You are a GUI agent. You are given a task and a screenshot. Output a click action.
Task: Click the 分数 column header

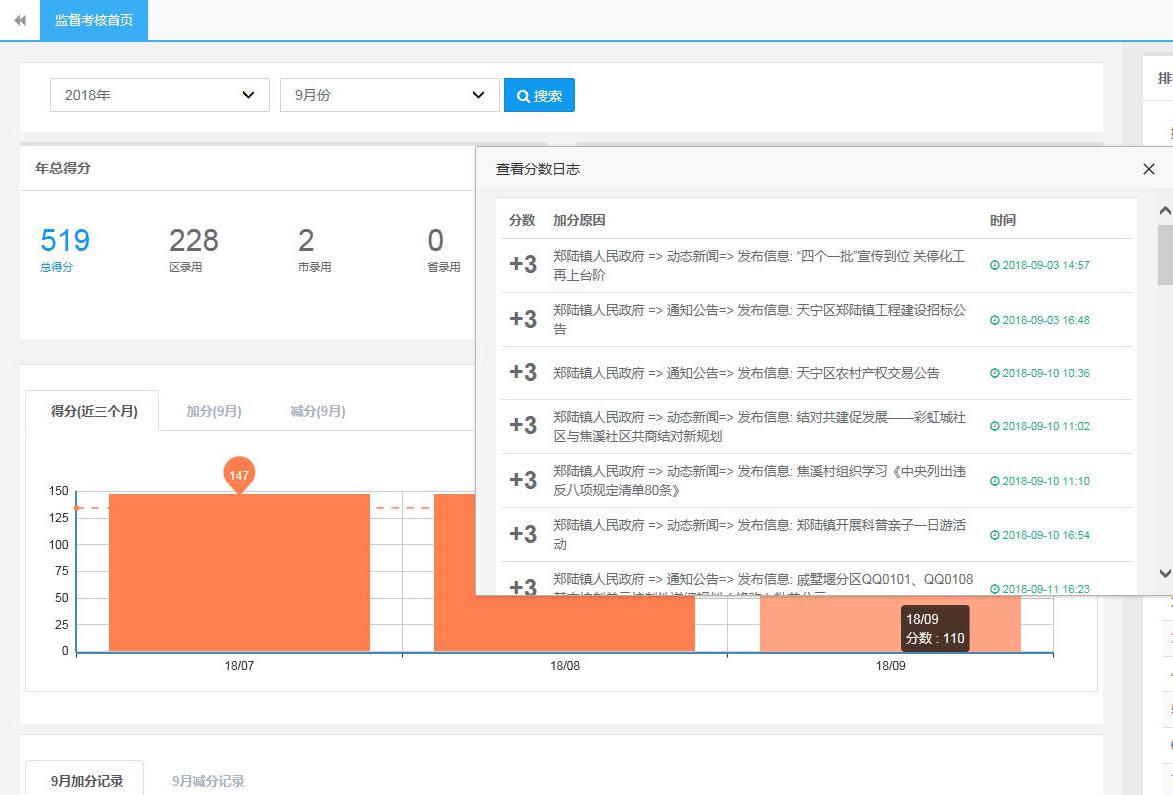click(522, 221)
